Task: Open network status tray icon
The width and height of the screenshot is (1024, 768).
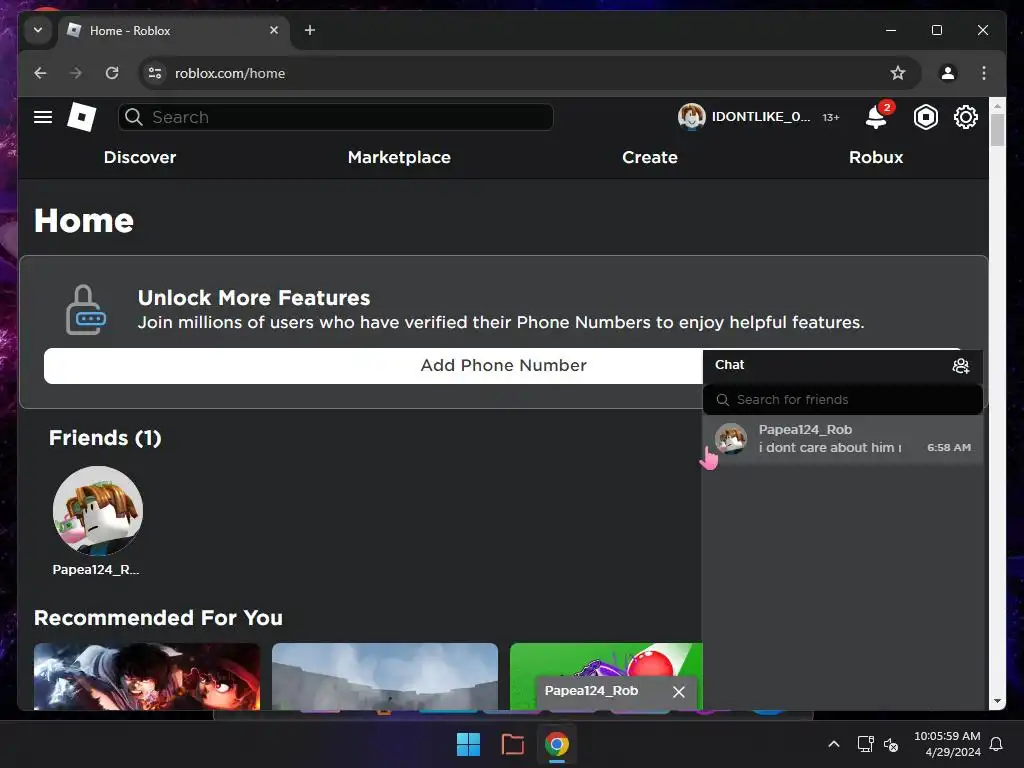Action: [x=866, y=744]
